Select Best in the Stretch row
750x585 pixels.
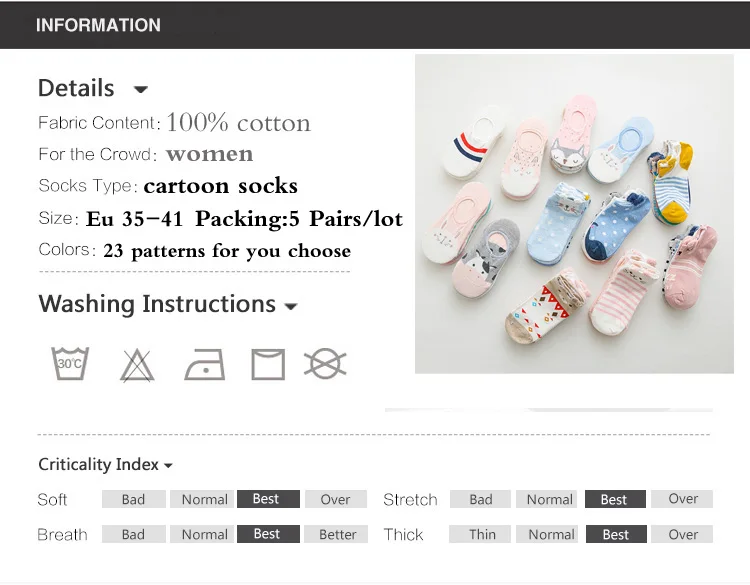point(614,499)
